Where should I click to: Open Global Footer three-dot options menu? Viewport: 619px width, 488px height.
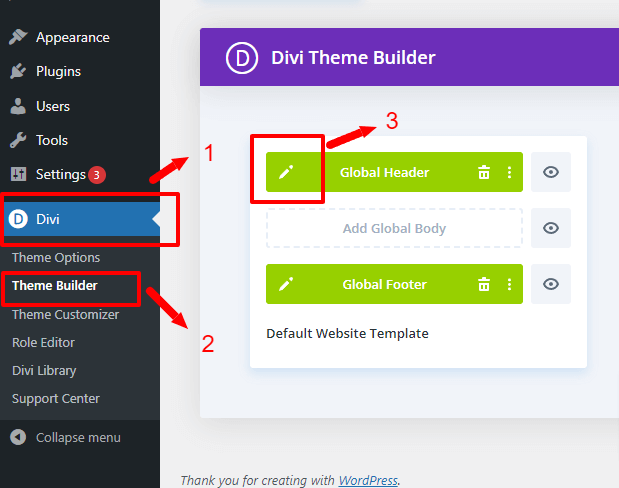[509, 284]
